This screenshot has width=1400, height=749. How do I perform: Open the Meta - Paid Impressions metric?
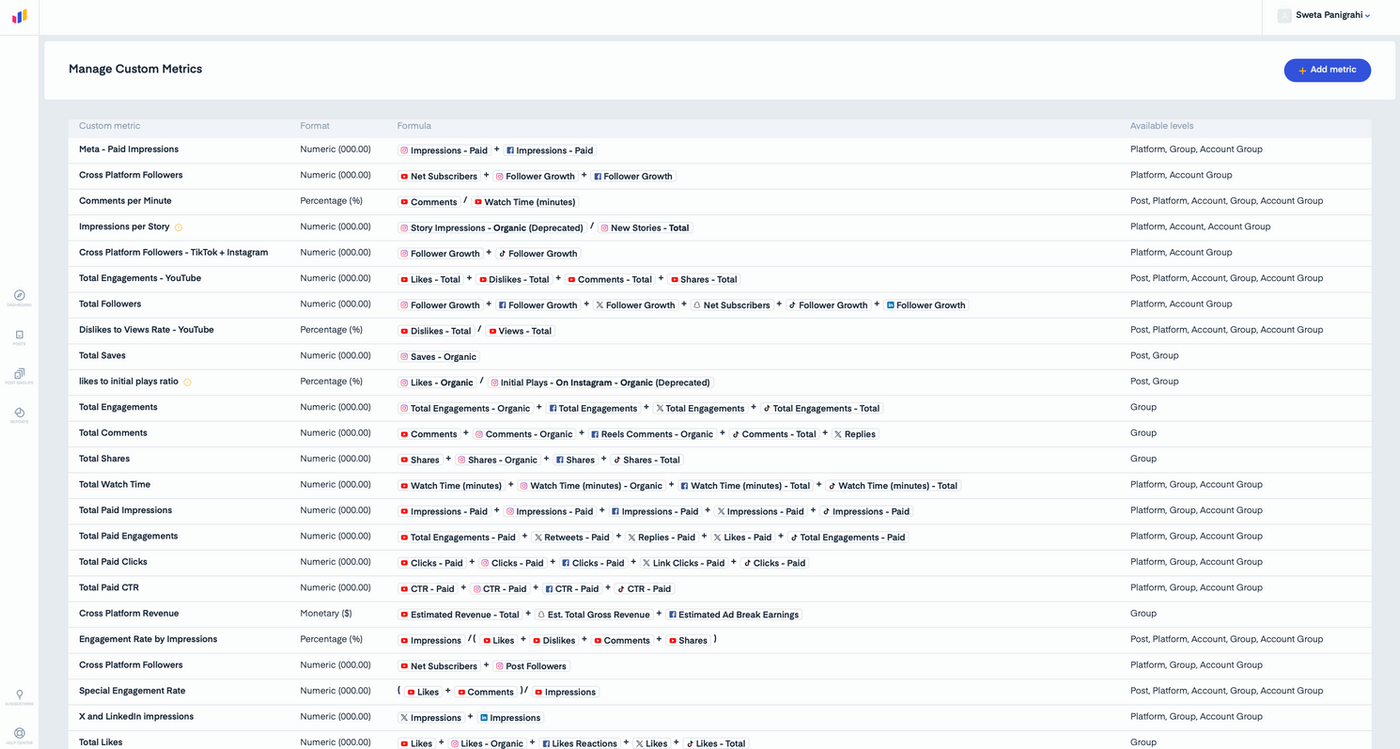(x=129, y=150)
